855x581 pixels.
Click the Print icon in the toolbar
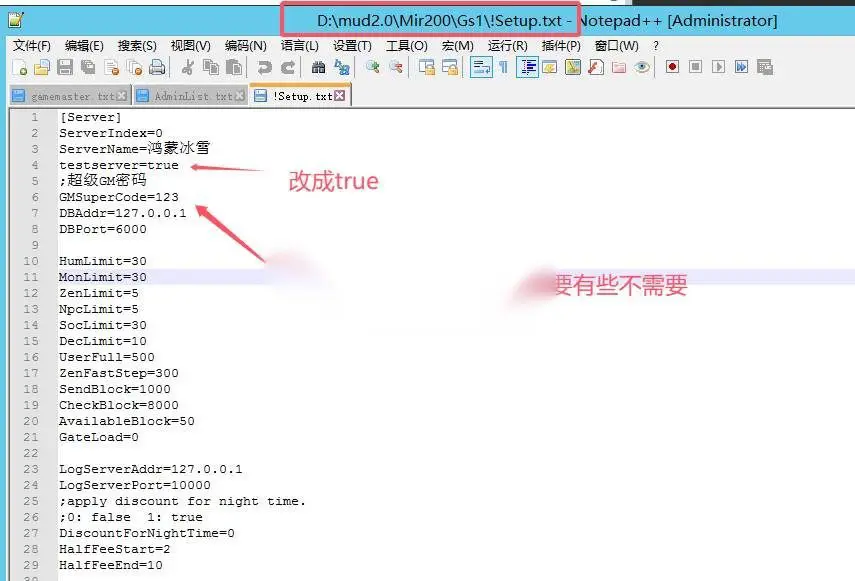[x=157, y=68]
